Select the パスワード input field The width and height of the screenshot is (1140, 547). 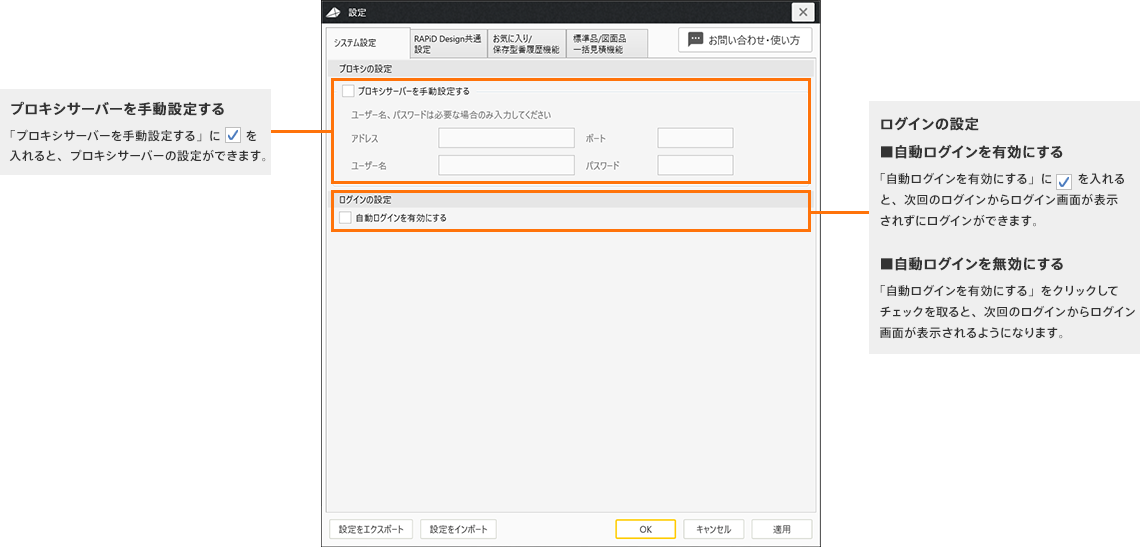695,165
